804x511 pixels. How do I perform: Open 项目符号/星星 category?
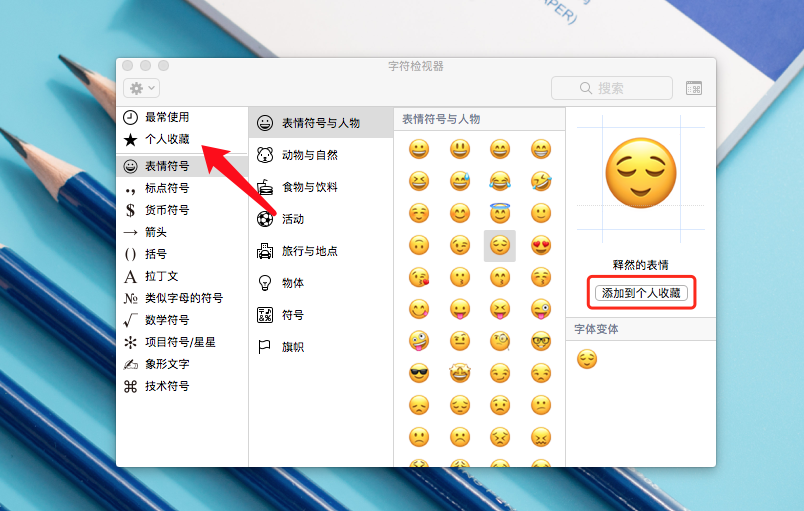[x=182, y=342]
